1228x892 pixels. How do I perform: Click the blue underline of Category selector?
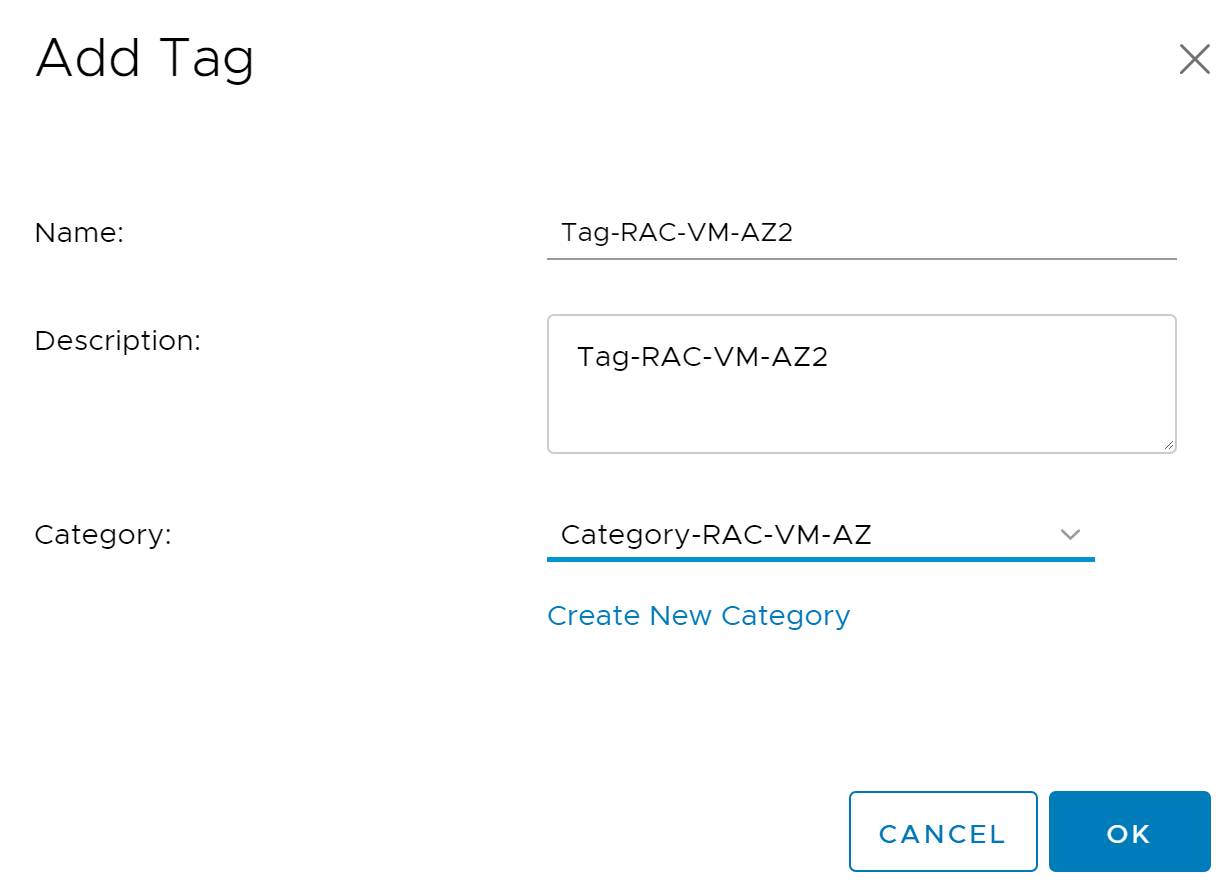[x=820, y=559]
